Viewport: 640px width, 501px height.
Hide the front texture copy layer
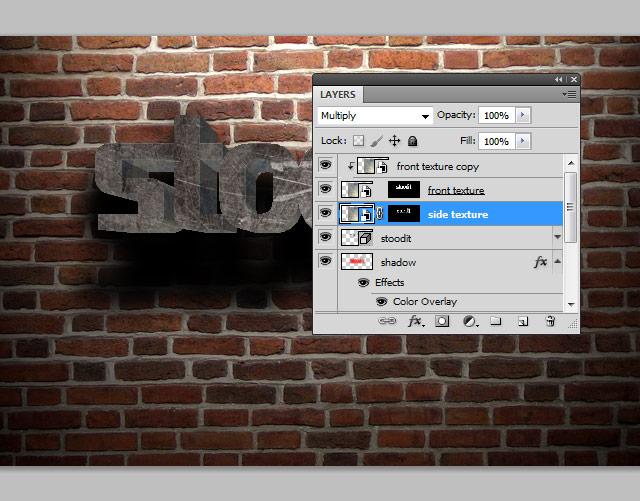[x=325, y=165]
